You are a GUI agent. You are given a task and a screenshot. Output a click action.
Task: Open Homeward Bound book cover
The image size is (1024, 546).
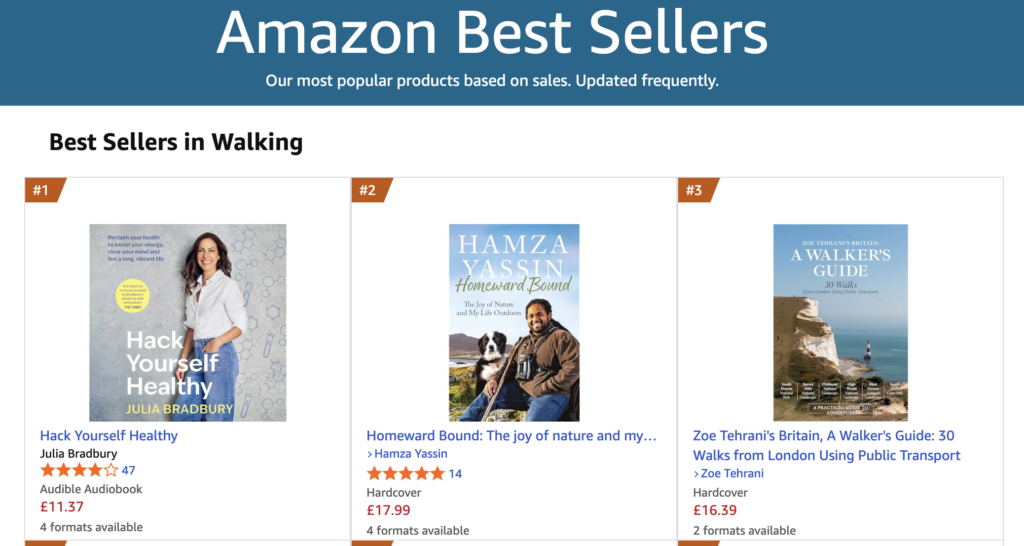coord(514,322)
